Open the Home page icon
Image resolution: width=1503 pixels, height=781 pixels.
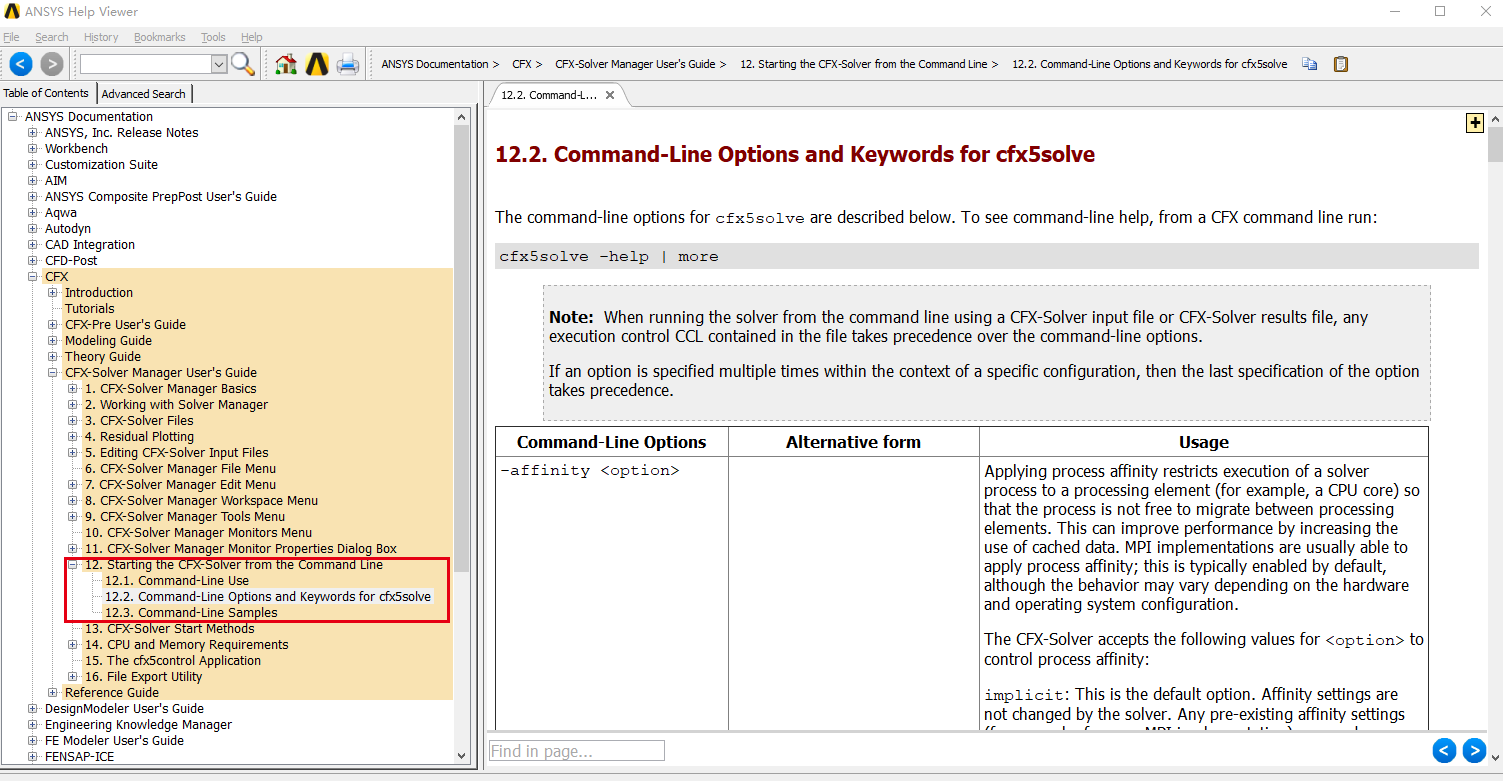286,64
